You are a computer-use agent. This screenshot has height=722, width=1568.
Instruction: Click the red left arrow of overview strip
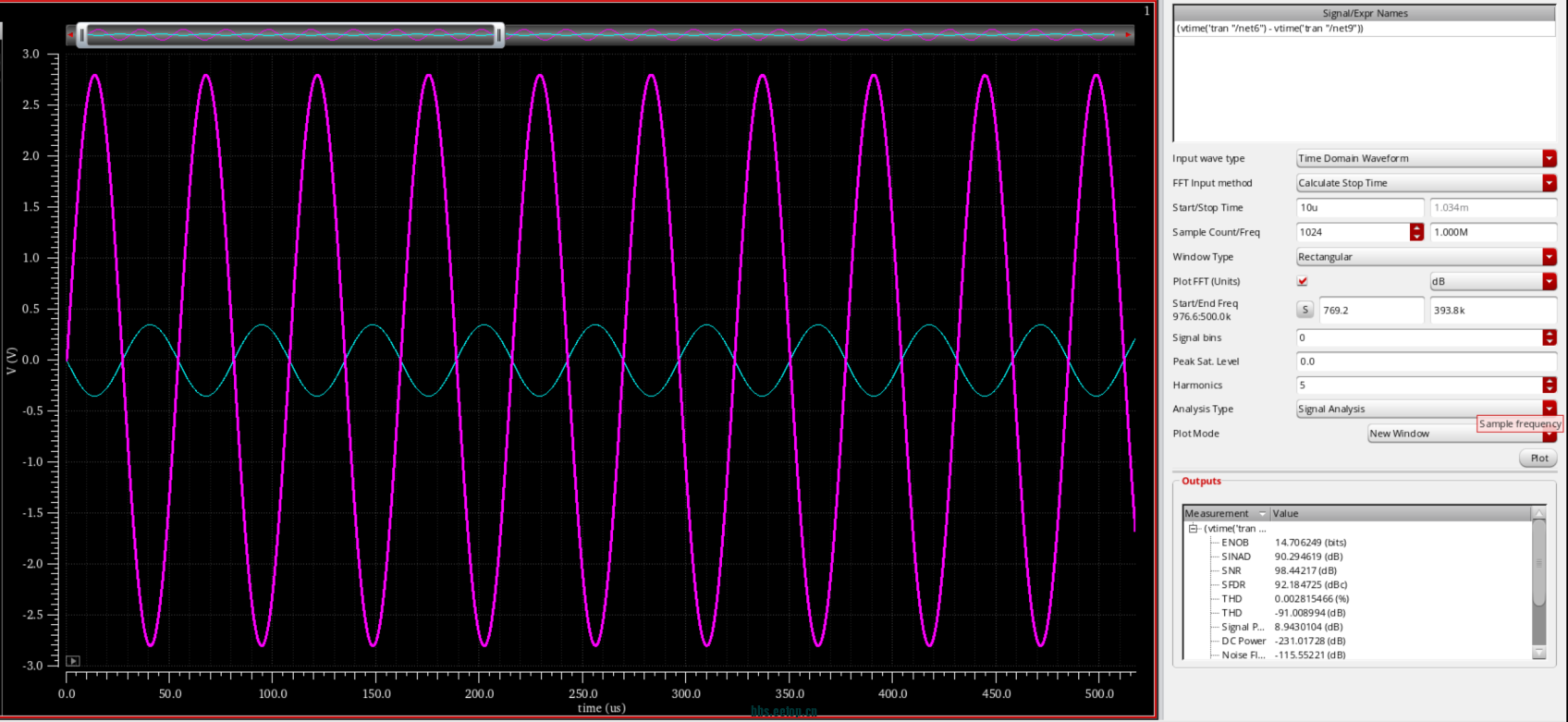tap(70, 35)
